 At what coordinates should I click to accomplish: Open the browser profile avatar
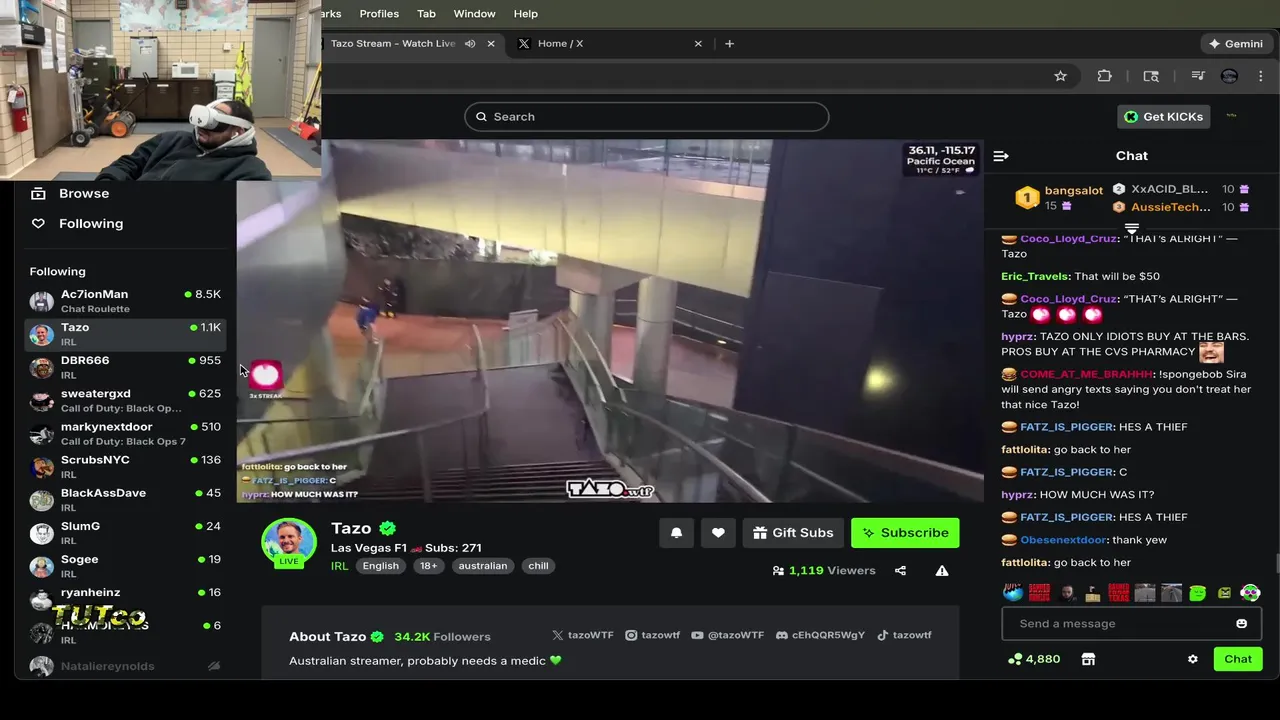coord(1229,76)
